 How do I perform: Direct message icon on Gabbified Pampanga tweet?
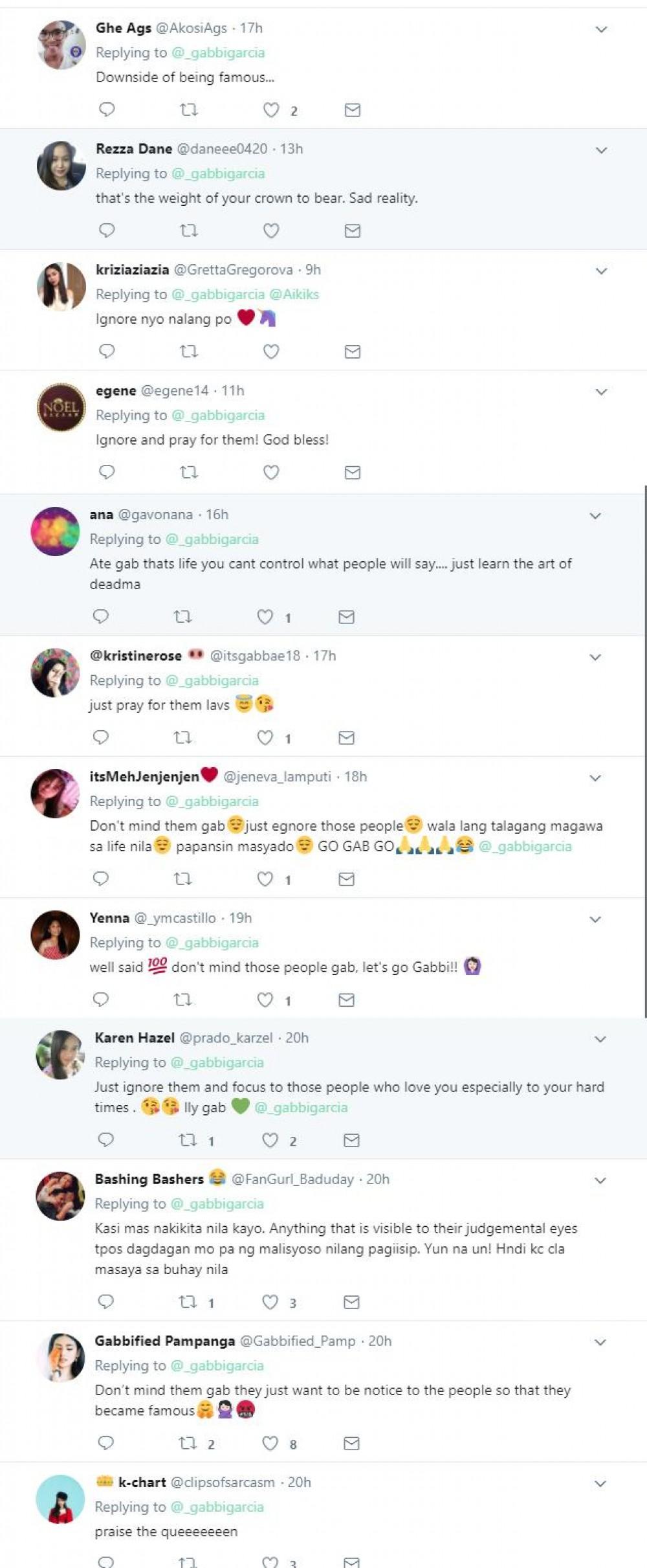coord(352,1442)
